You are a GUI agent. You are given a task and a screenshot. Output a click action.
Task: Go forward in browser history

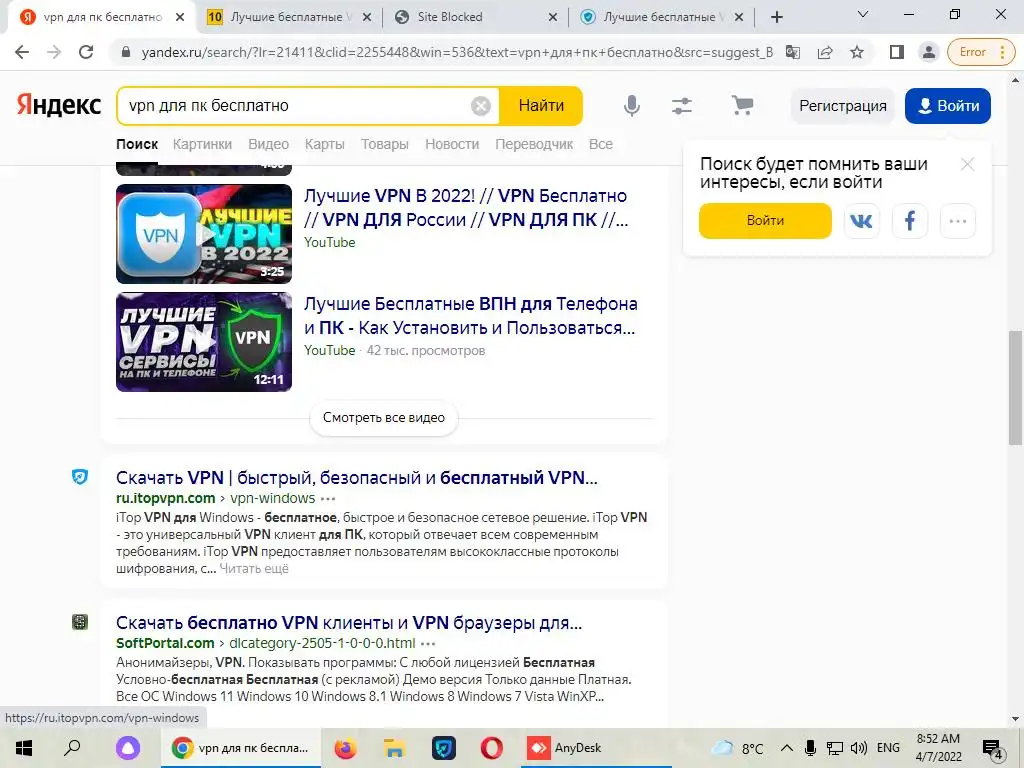[x=54, y=52]
